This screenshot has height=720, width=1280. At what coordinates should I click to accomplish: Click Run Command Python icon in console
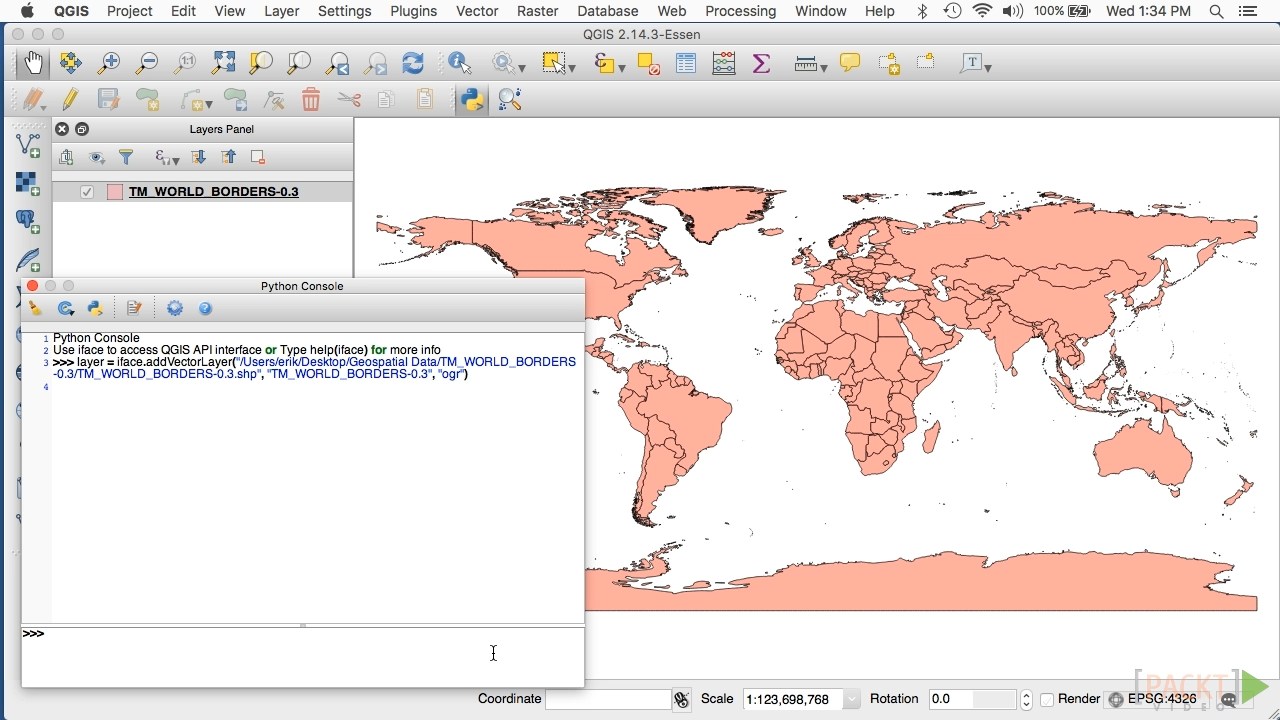point(96,309)
